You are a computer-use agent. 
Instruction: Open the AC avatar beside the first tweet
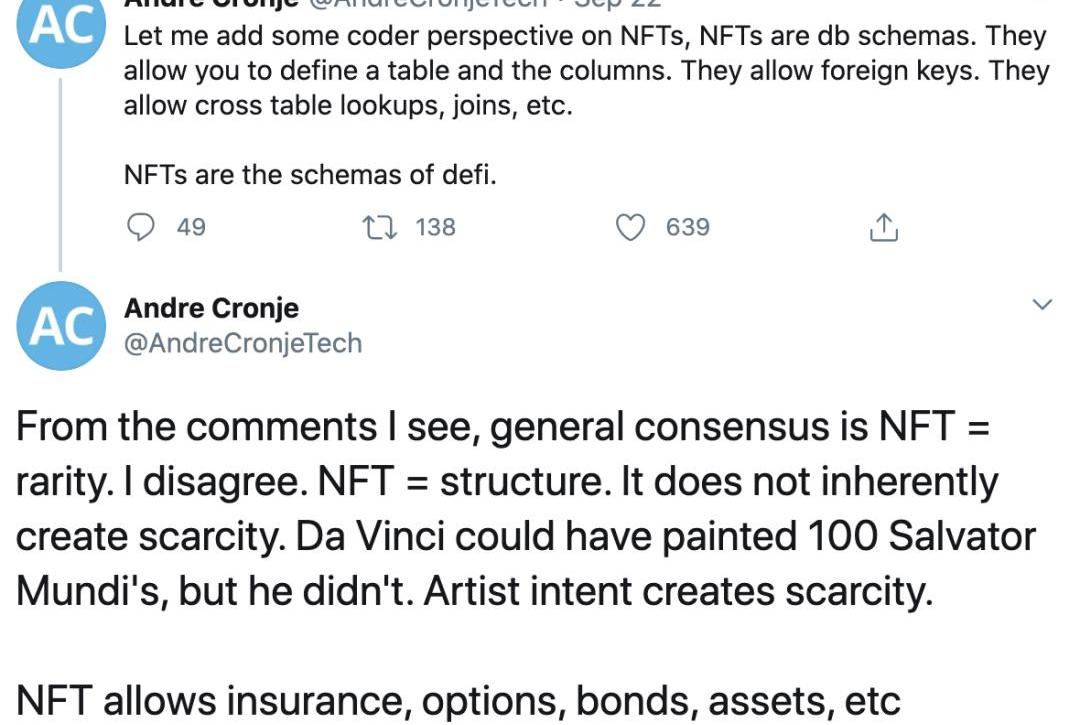pyautogui.click(x=61, y=28)
